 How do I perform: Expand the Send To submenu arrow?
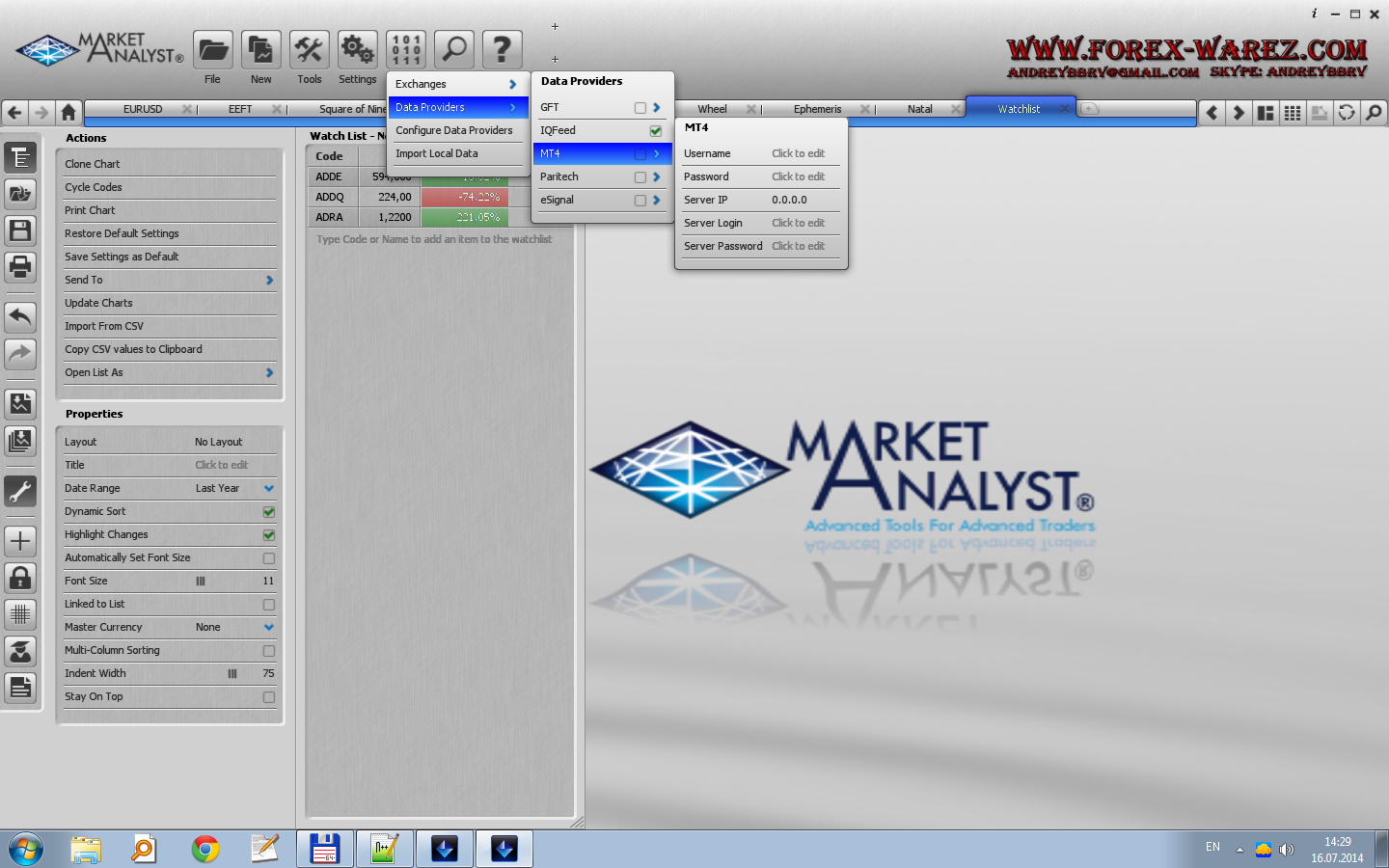coord(269,281)
